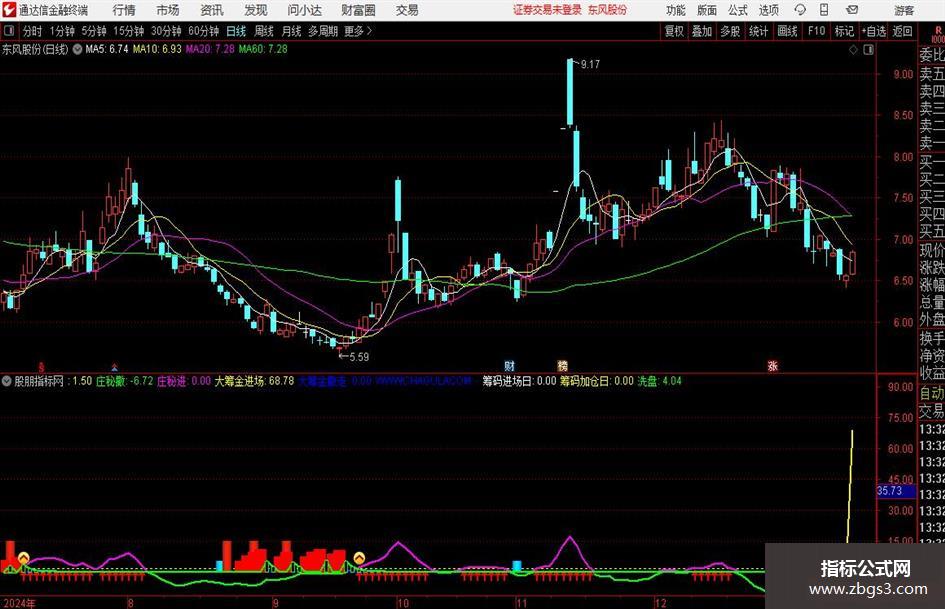Click the 返回 back toolbar button
This screenshot has width=945, height=609.
[902, 31]
